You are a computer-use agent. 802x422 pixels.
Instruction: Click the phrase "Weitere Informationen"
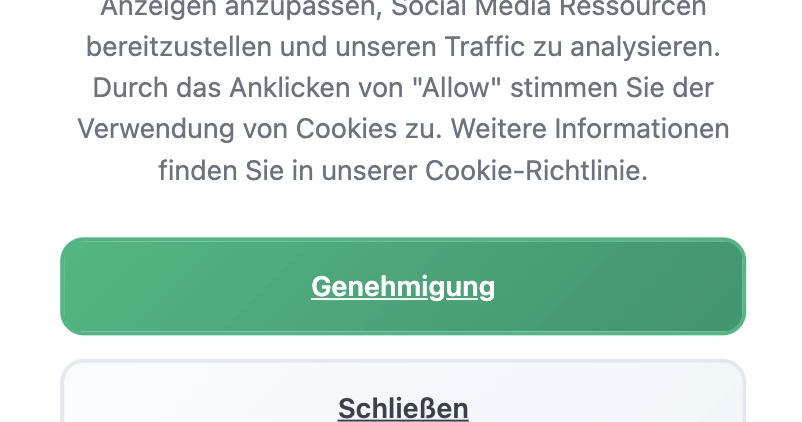(589, 128)
